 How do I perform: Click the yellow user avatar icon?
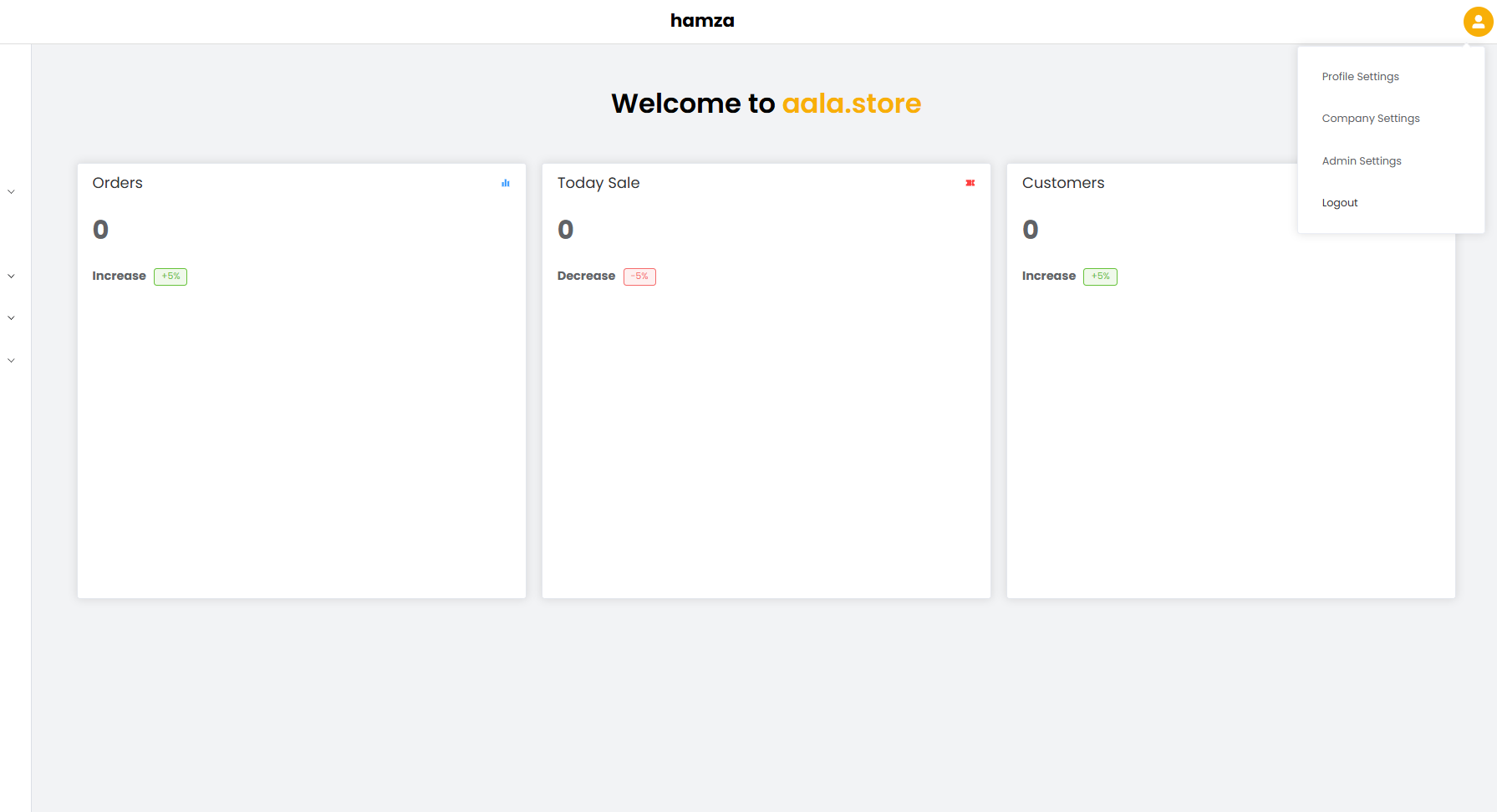(1476, 22)
